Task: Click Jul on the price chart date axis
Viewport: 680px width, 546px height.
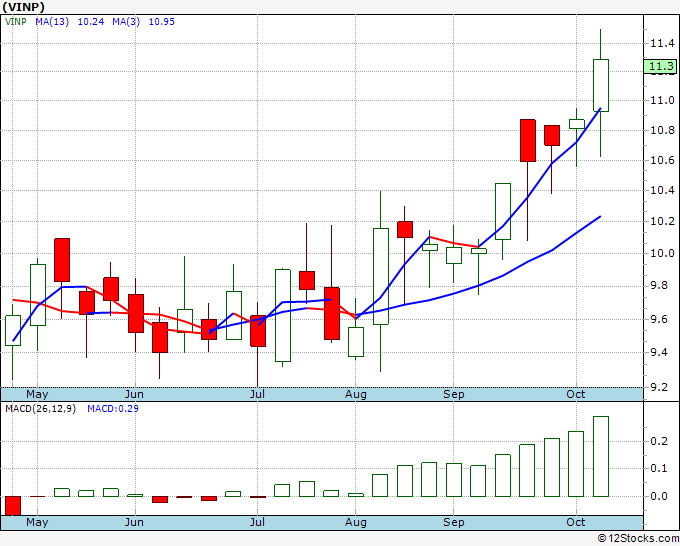Action: (257, 394)
